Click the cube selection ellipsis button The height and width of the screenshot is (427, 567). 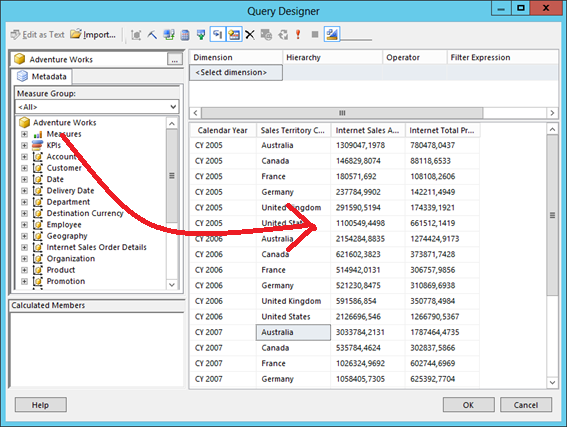coord(175,59)
